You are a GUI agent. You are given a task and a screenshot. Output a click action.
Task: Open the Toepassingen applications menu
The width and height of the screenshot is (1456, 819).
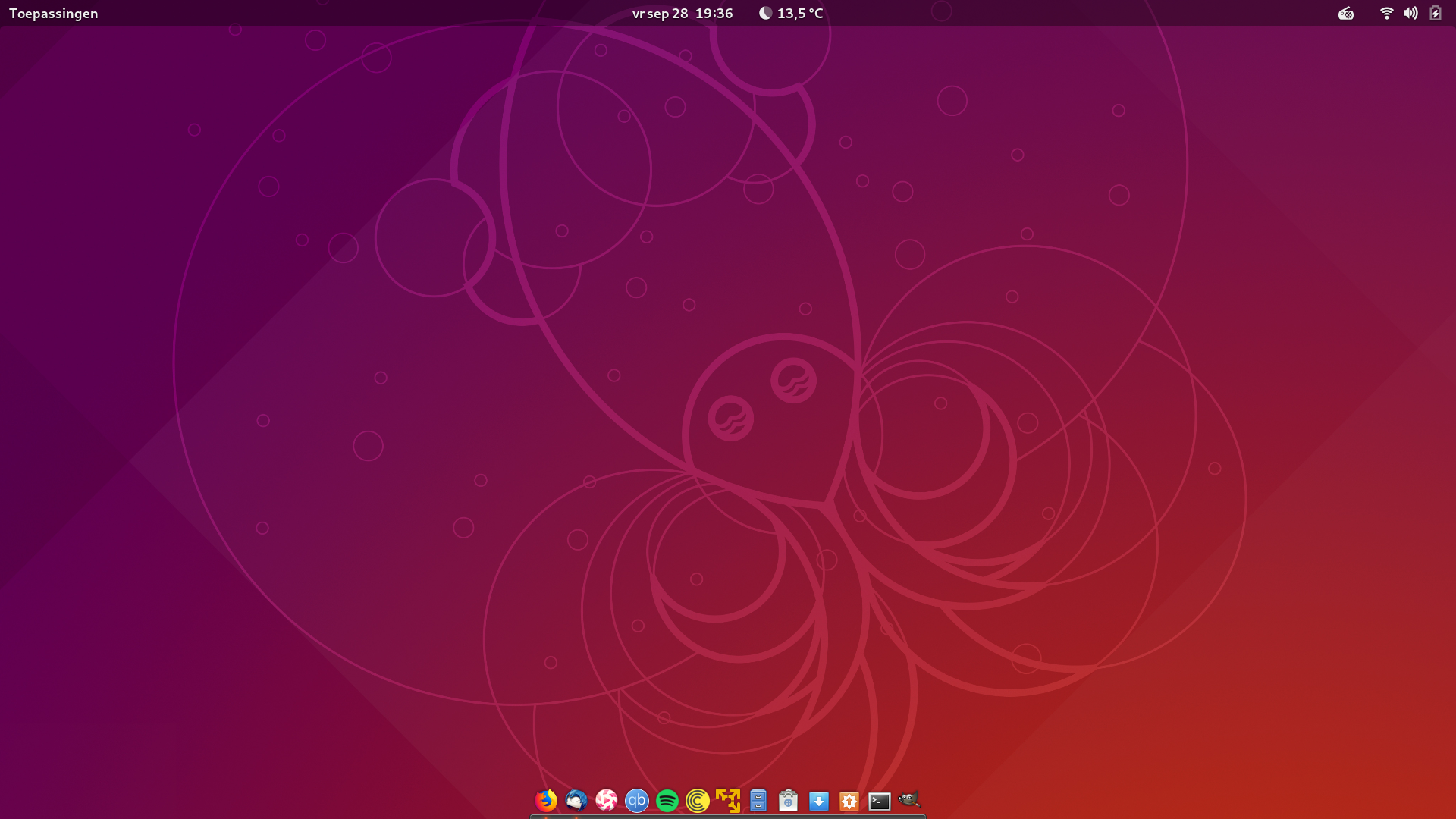[53, 13]
